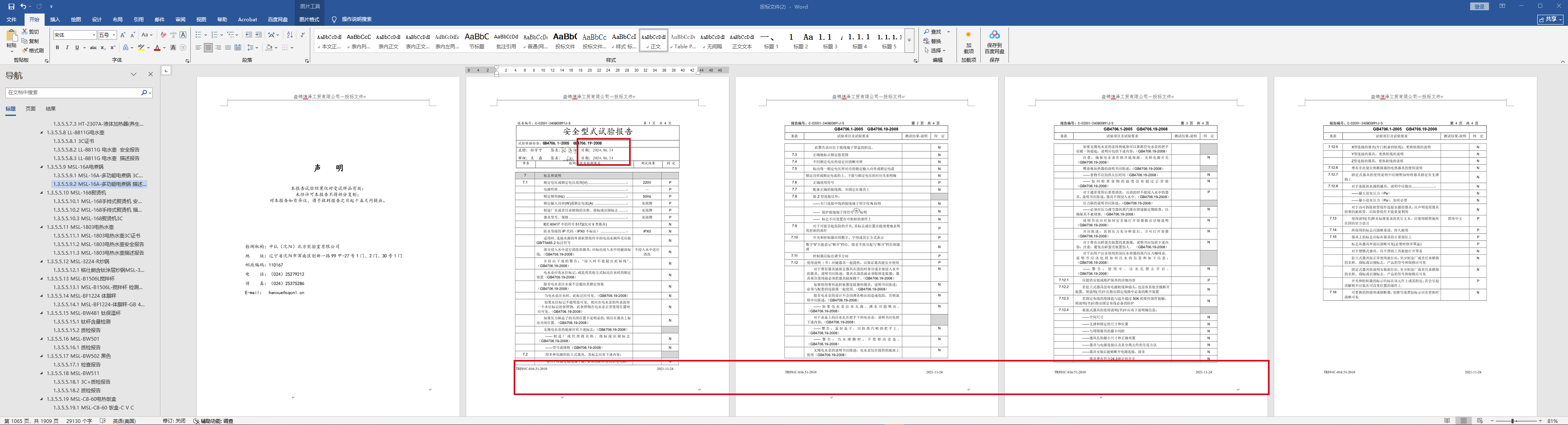Screen dimensions: 1568x425
Task: Click the search magnifier in navigation pane
Action: click(x=144, y=93)
